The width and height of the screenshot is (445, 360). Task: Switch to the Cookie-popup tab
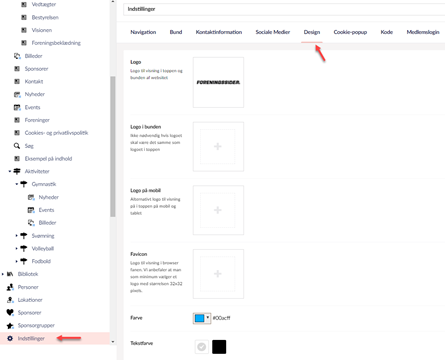(x=350, y=32)
